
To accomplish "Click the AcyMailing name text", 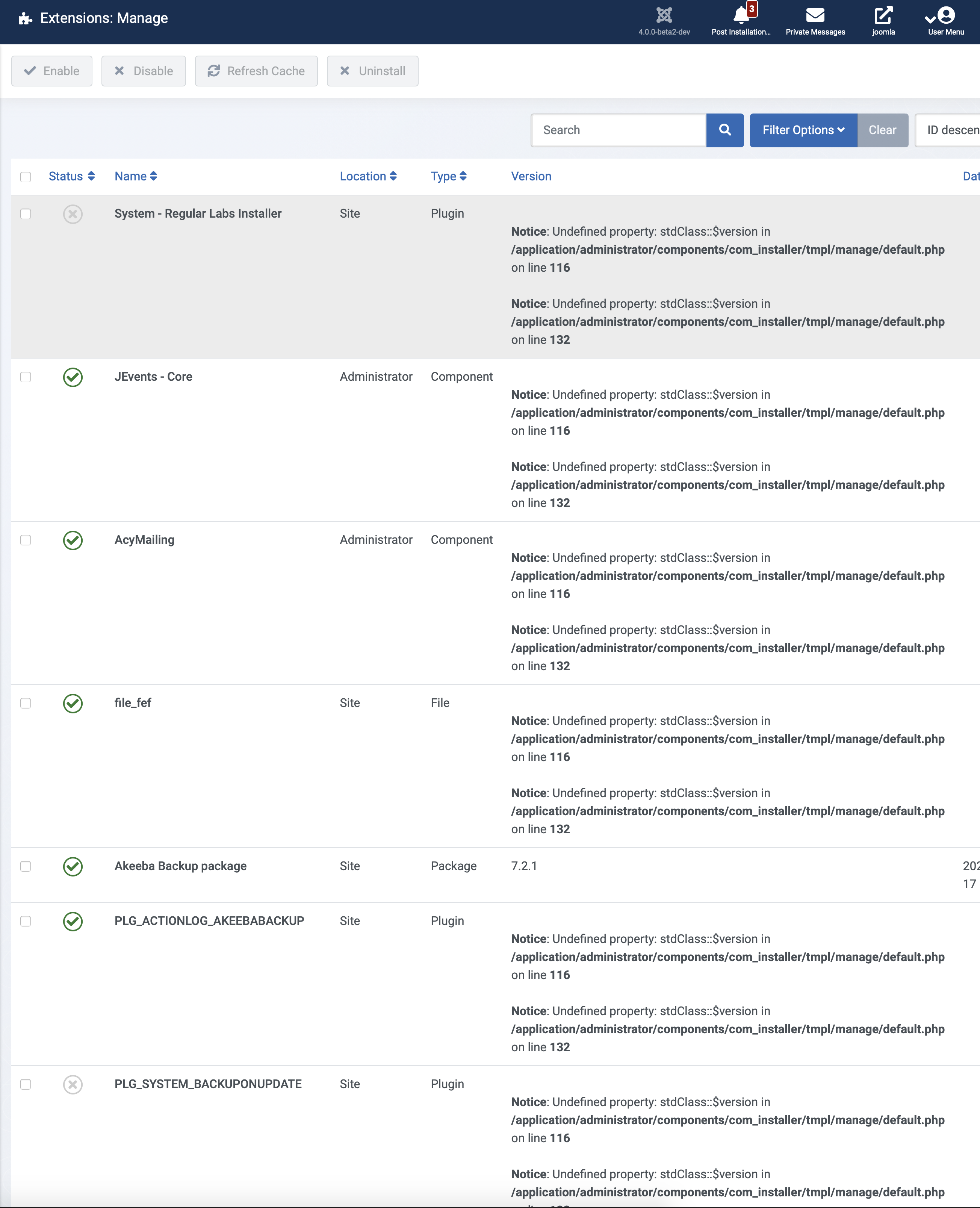I will click(x=145, y=540).
